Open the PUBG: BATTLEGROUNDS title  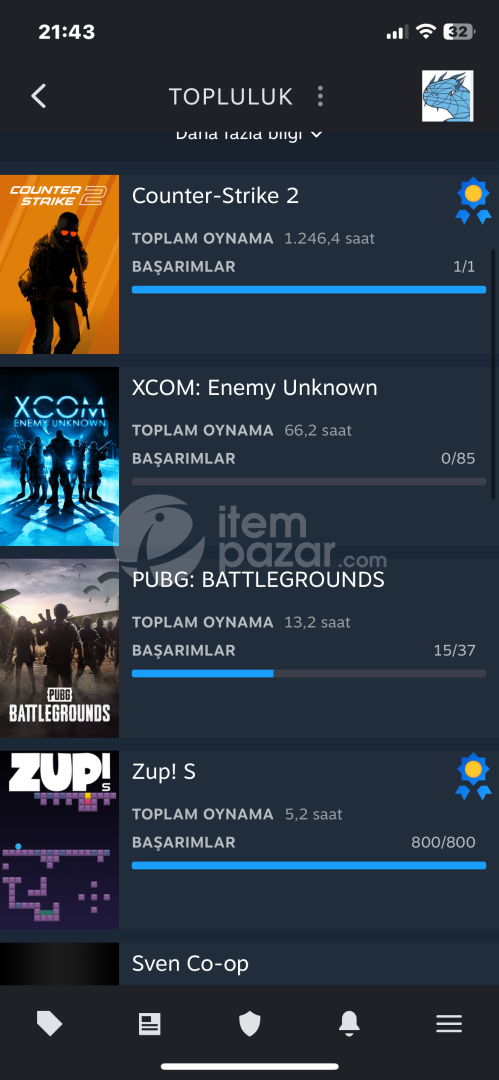tap(258, 580)
